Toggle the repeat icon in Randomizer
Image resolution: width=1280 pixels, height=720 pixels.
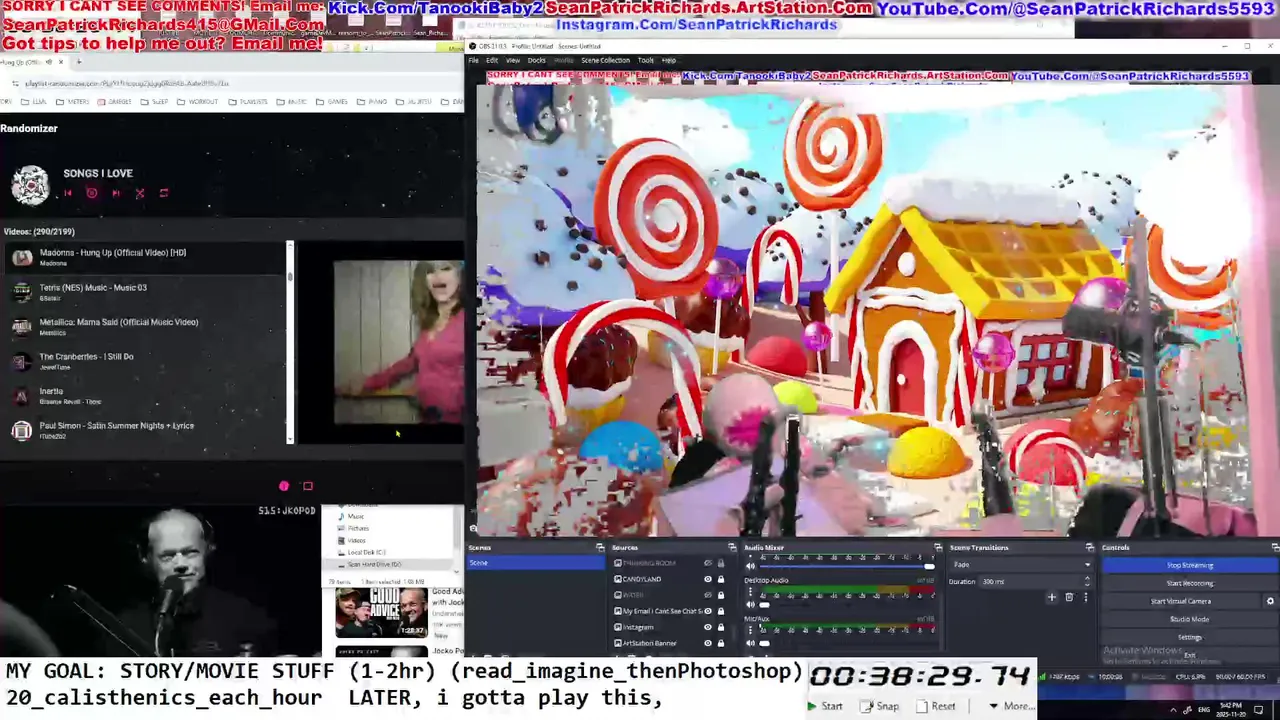164,193
